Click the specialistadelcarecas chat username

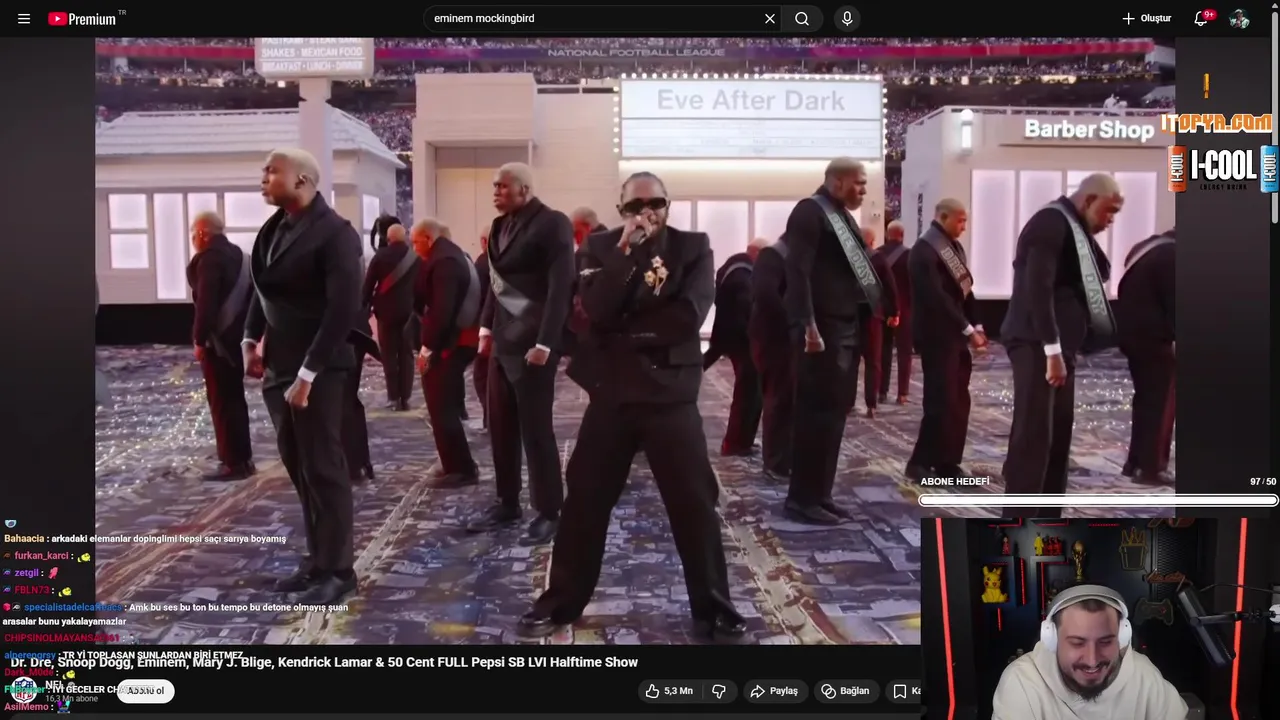(x=73, y=607)
